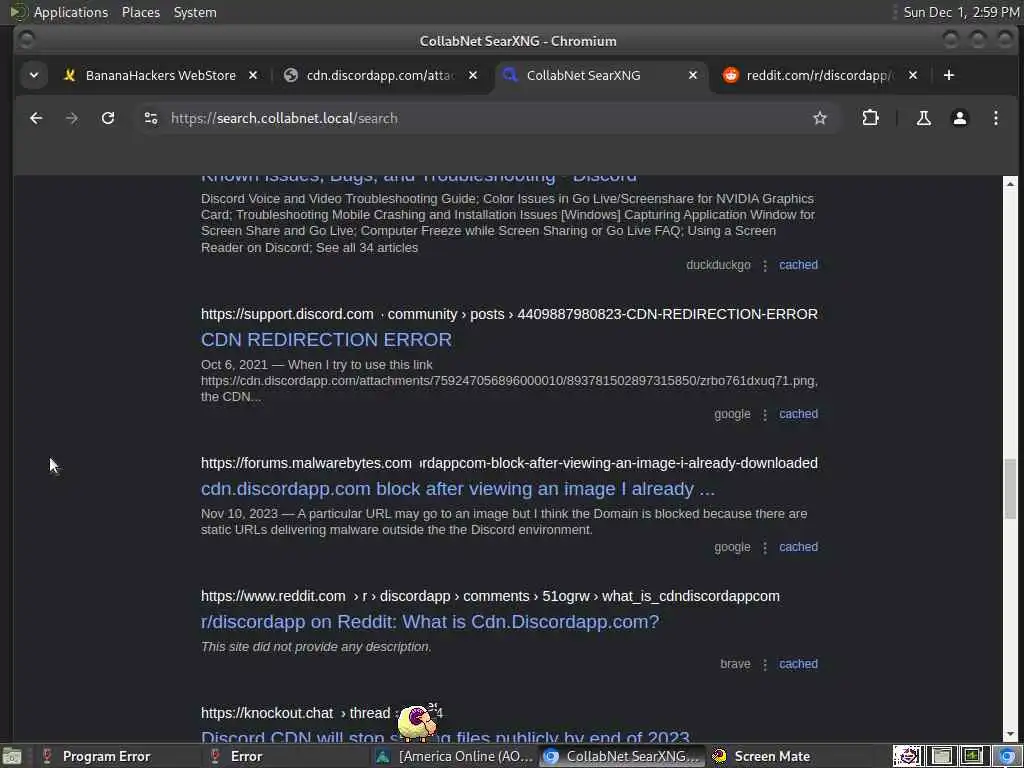Reload the current search page
1024x768 pixels.
108,118
